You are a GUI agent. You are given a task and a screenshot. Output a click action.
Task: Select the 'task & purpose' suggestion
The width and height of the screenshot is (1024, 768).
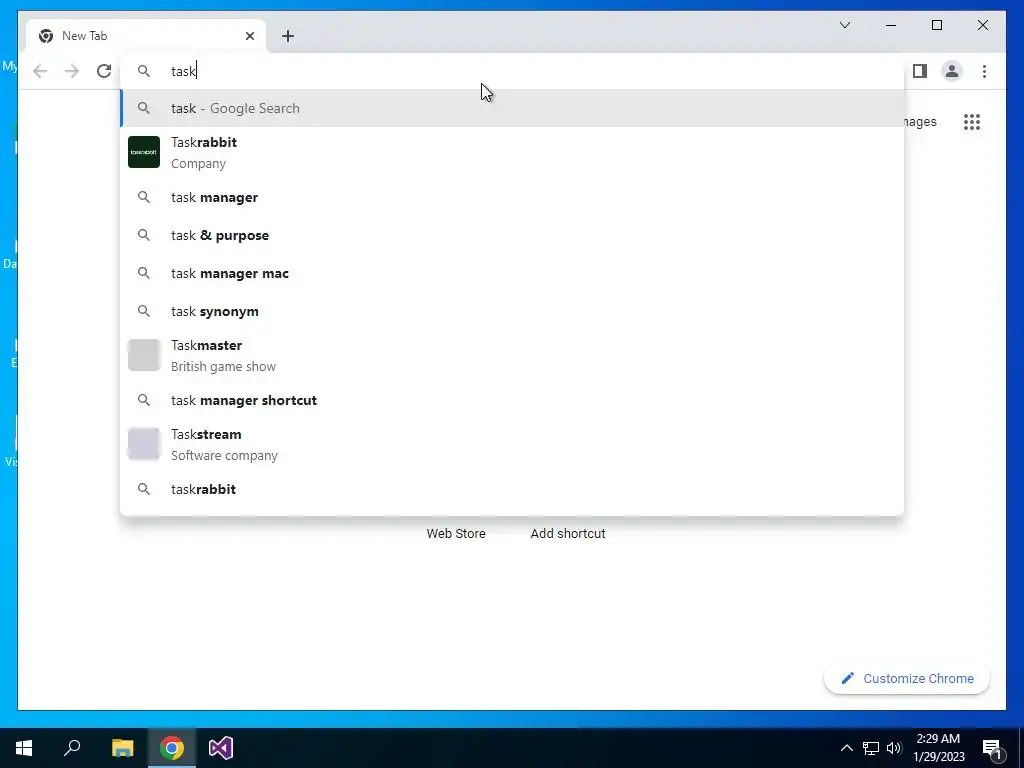(x=512, y=235)
